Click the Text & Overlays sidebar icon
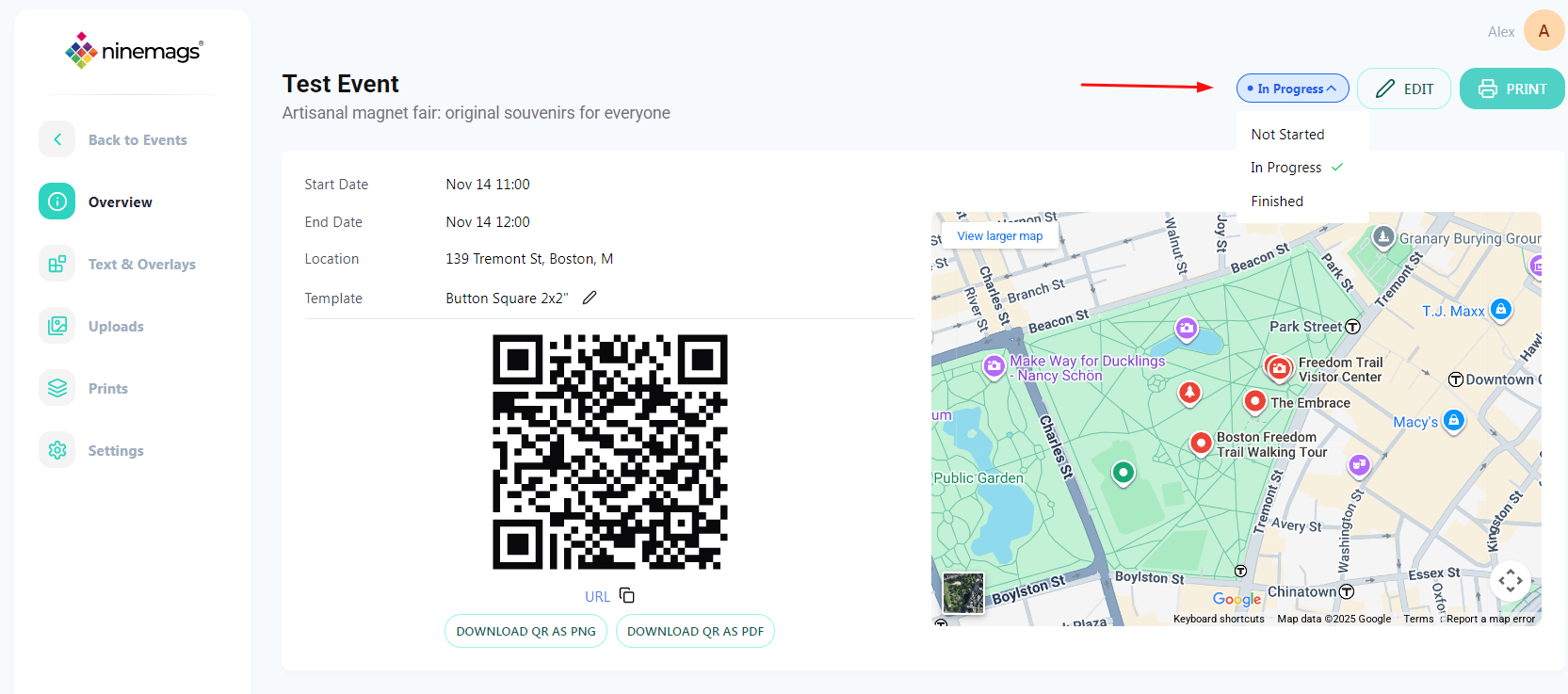This screenshot has height=694, width=1568. coord(57,264)
